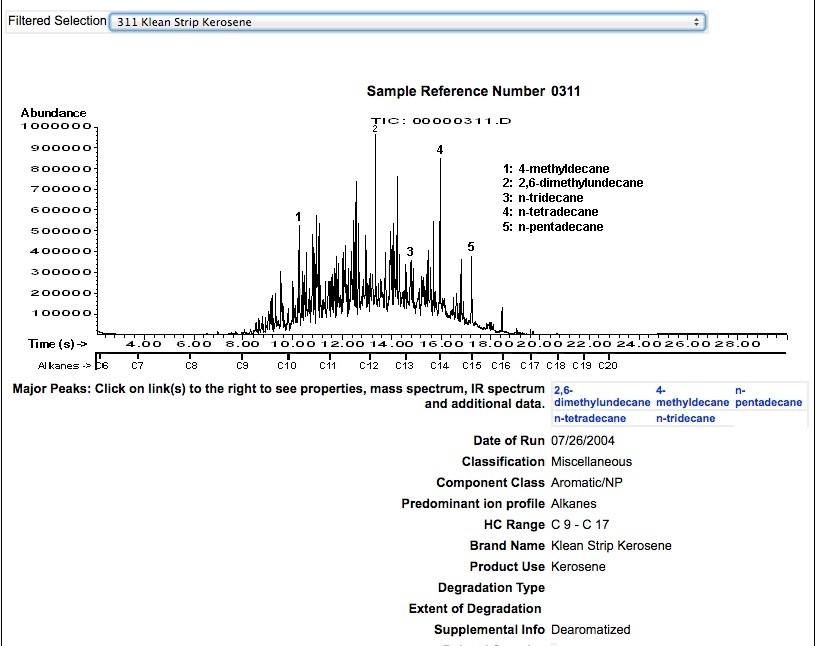The width and height of the screenshot is (816, 646).
Task: Click the C14 marker on the alkane scale
Action: [x=440, y=365]
